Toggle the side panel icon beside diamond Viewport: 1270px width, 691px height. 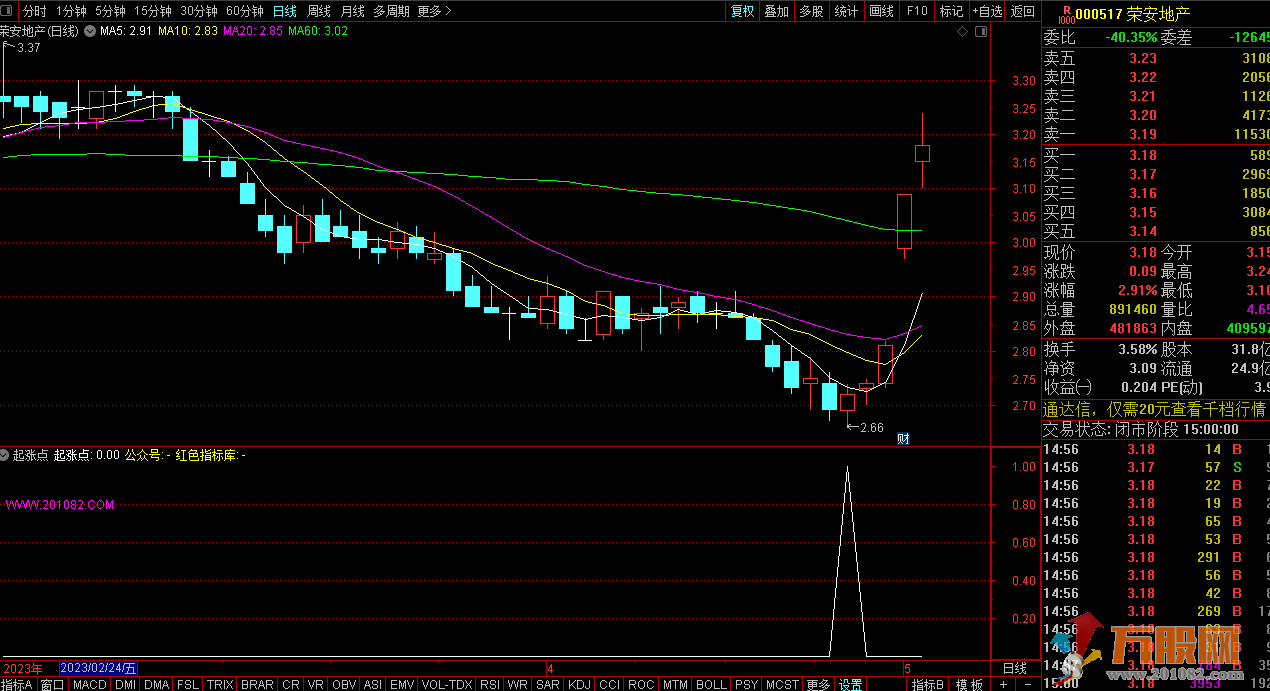[x=982, y=32]
